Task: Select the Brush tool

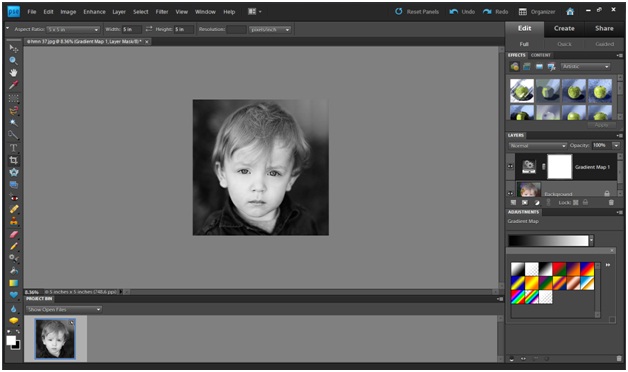Action: 14,246
